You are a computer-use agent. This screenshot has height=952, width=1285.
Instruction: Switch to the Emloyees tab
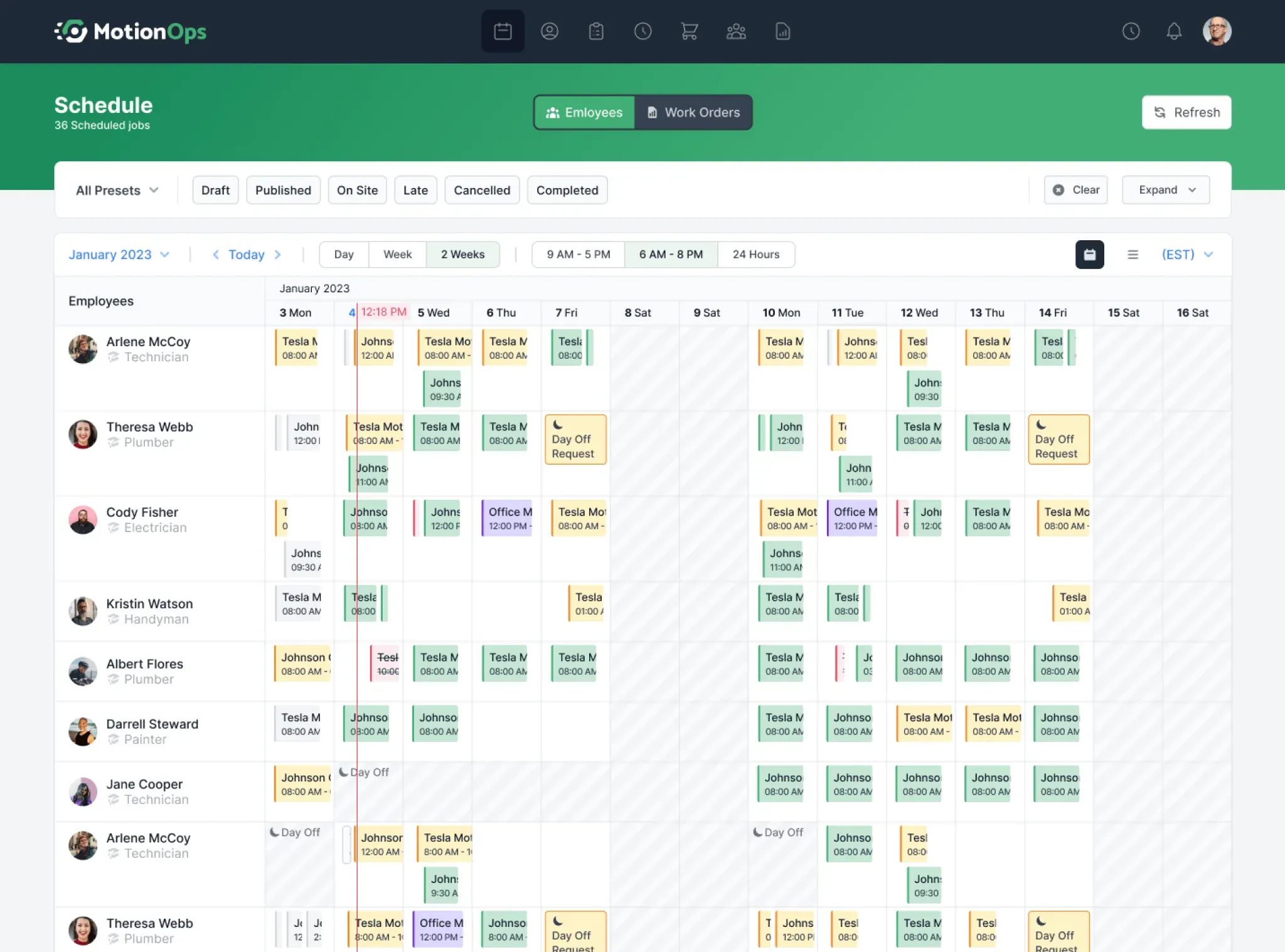pos(584,112)
